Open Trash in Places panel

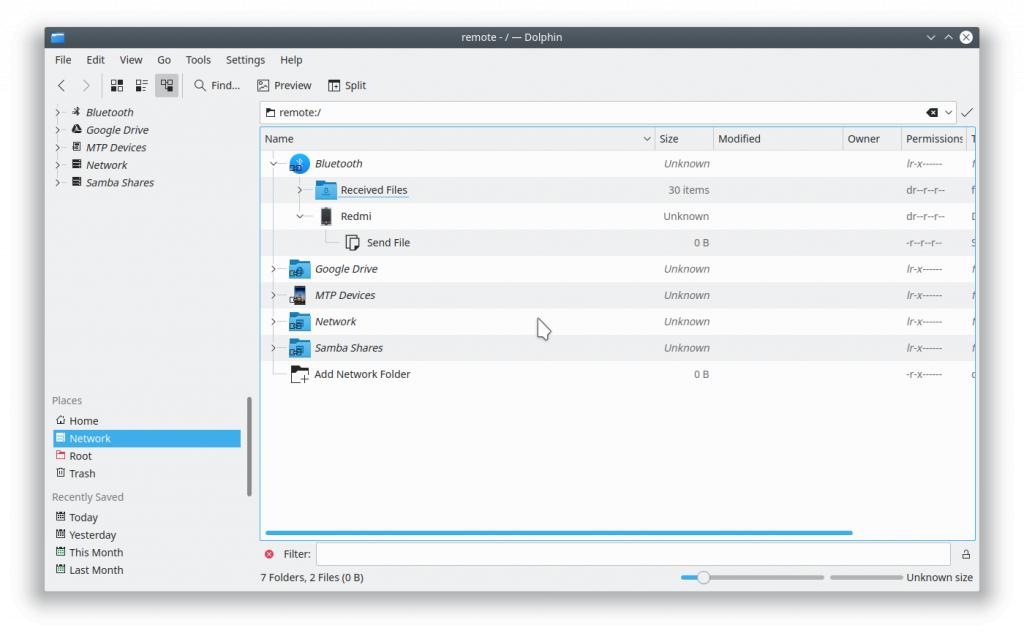point(82,474)
